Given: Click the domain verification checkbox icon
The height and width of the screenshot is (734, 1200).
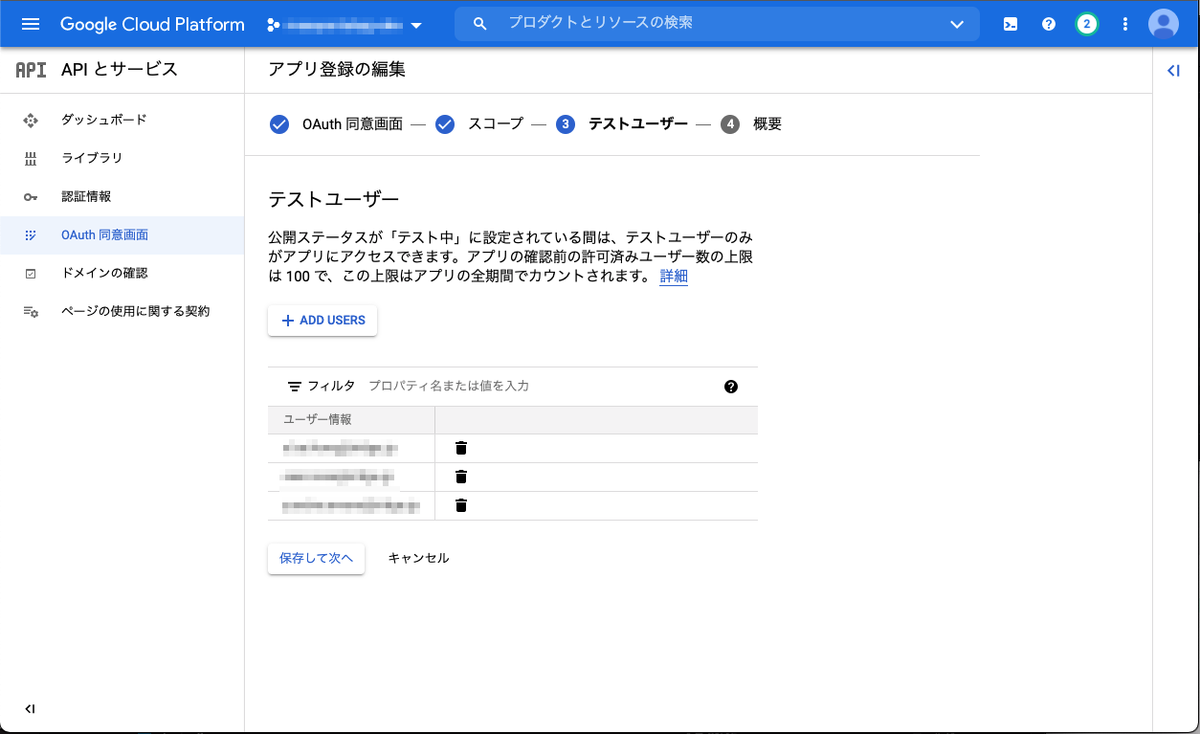Looking at the screenshot, I should [x=30, y=273].
